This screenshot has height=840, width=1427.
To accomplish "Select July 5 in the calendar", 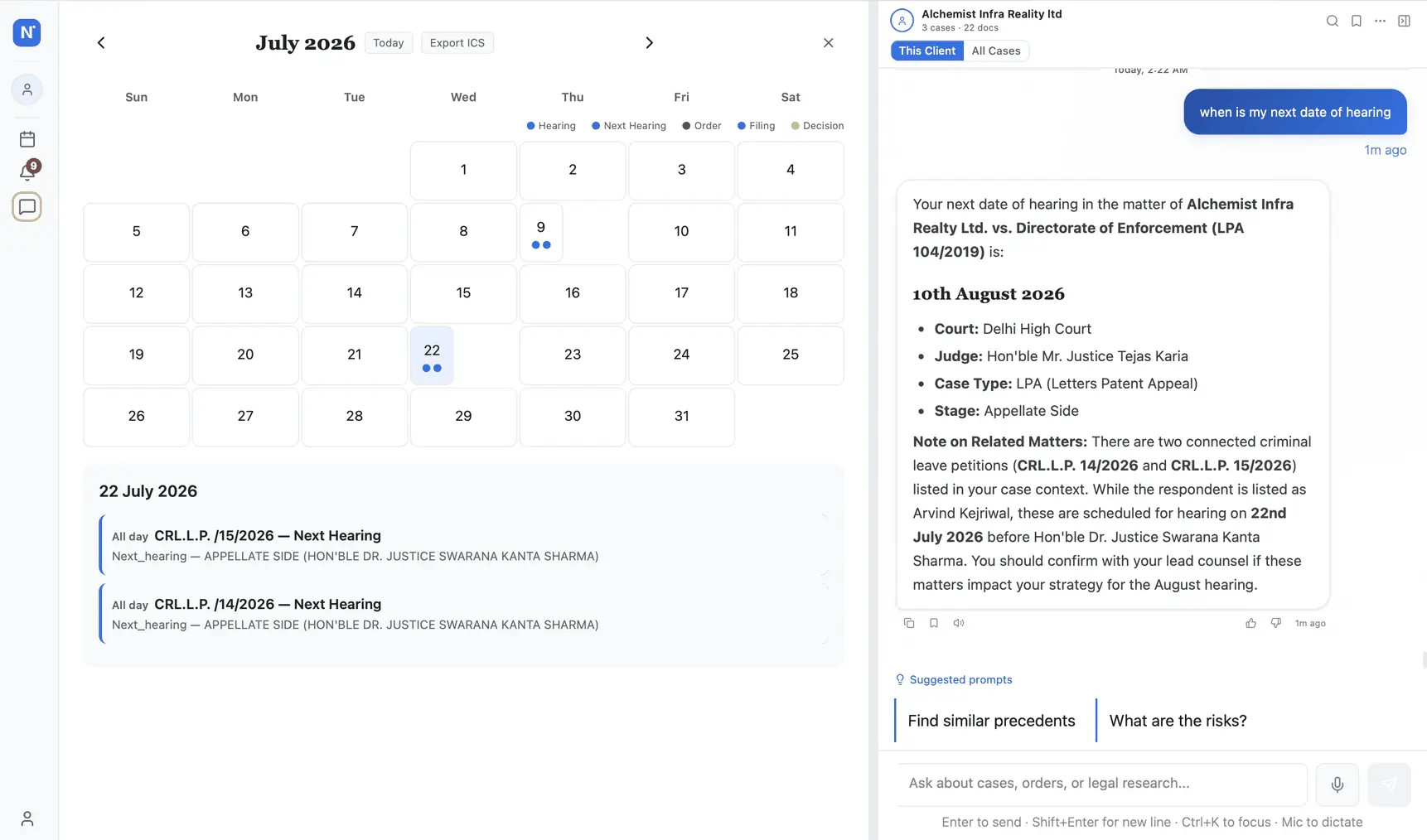I will pyautogui.click(x=136, y=232).
